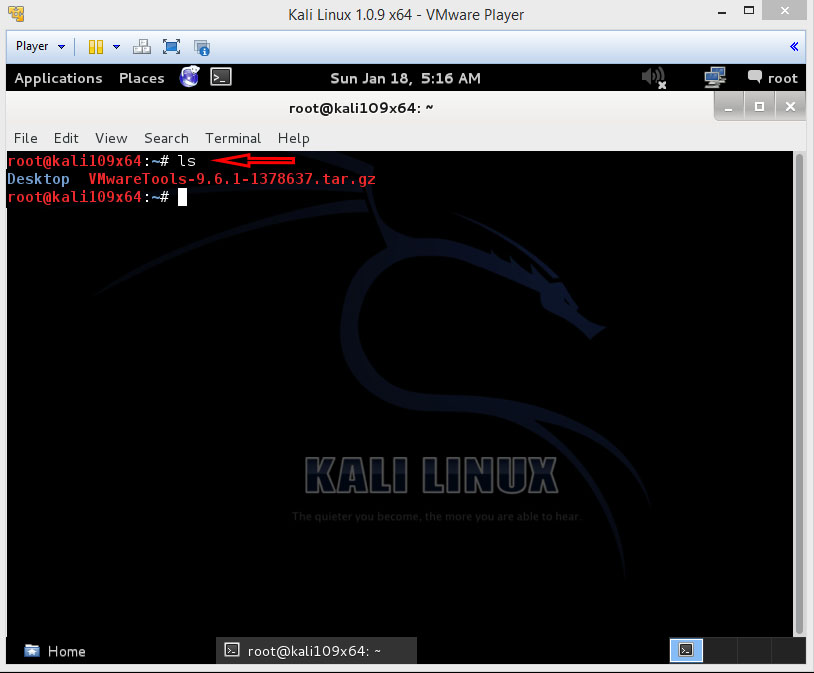Send Ctrl+Alt+Del via the toolbar icon

click(142, 47)
